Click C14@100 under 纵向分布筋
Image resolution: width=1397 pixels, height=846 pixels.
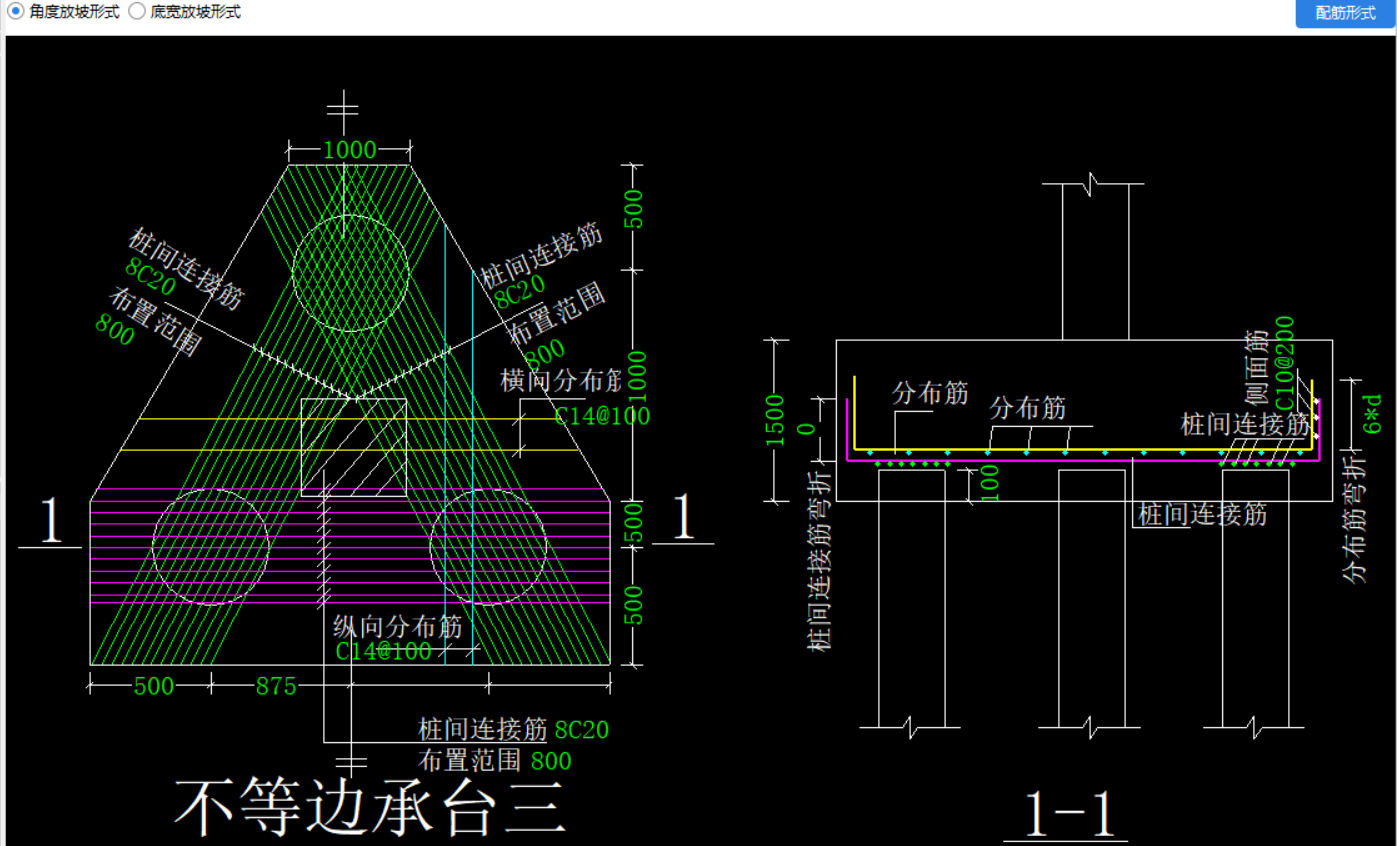(x=383, y=651)
